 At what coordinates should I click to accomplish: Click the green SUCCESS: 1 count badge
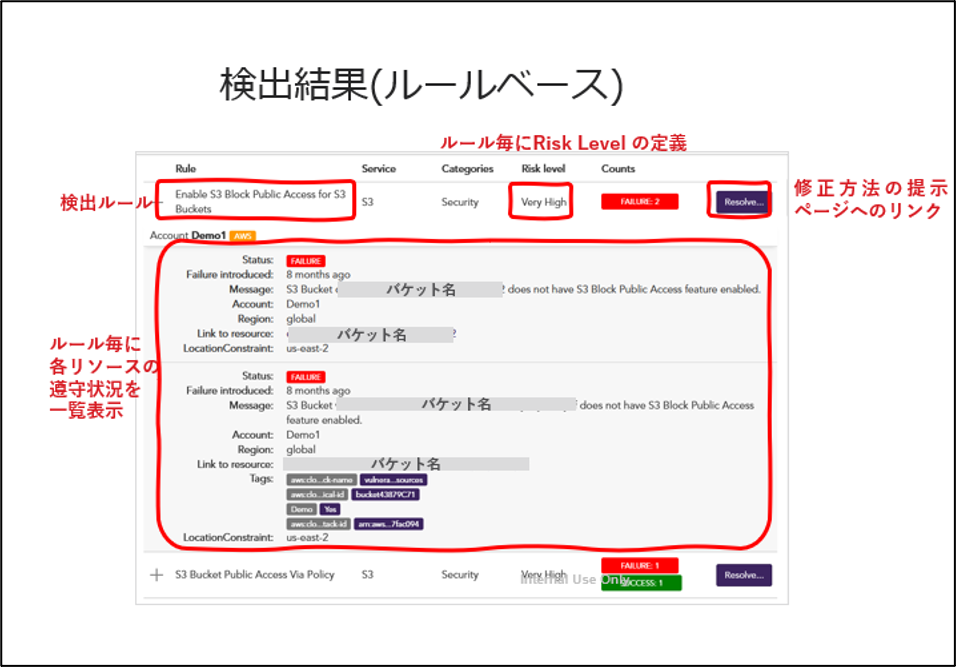641,583
